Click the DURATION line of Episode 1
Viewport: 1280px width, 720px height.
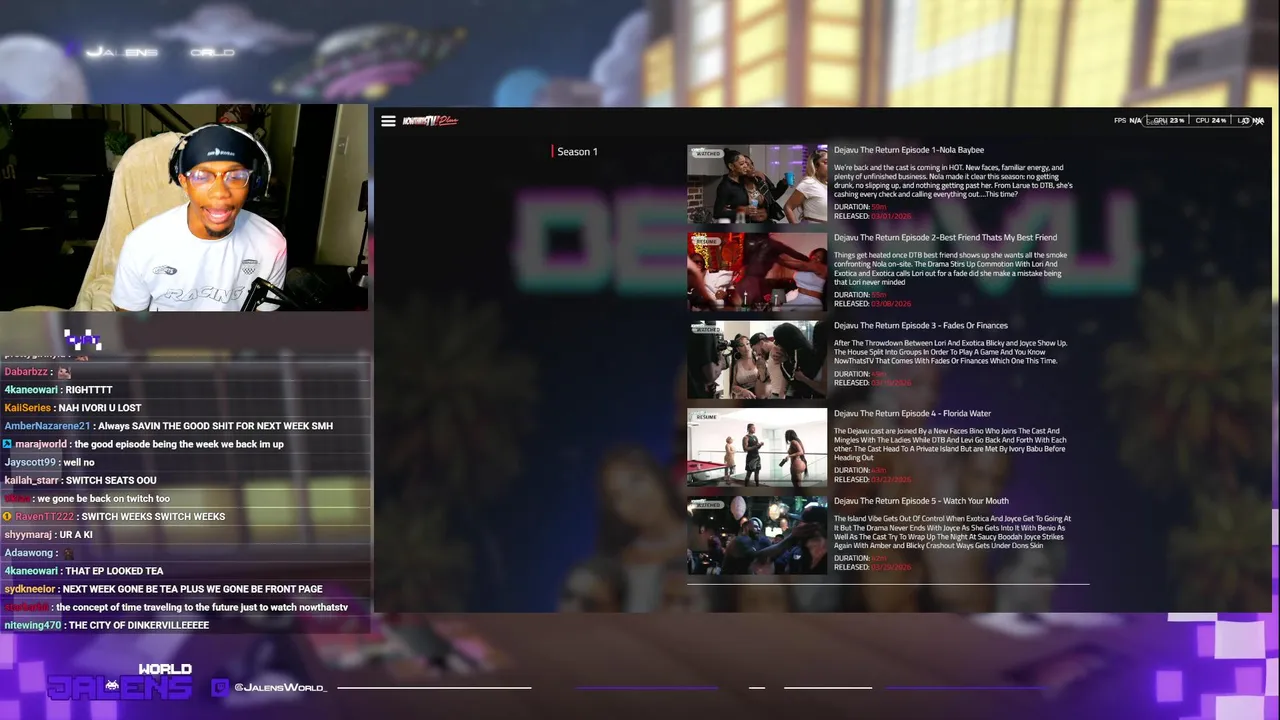(x=860, y=207)
